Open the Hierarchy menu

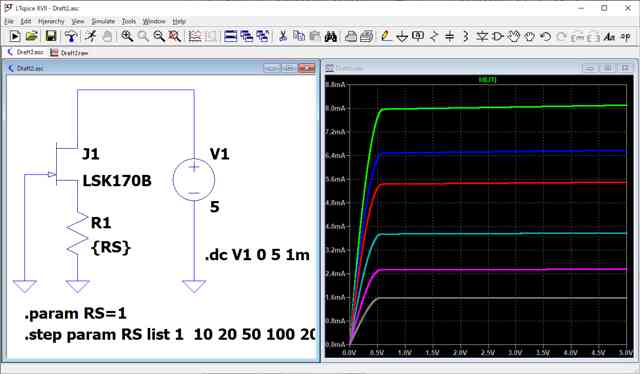point(51,21)
